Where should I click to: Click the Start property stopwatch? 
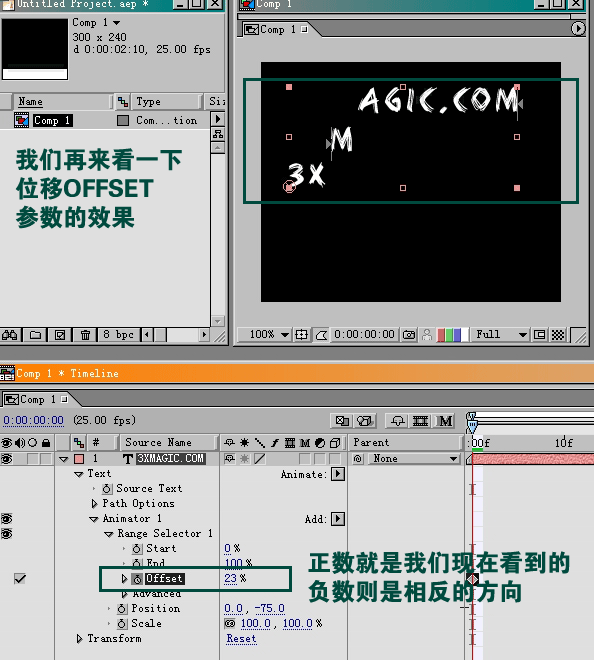[137, 549]
